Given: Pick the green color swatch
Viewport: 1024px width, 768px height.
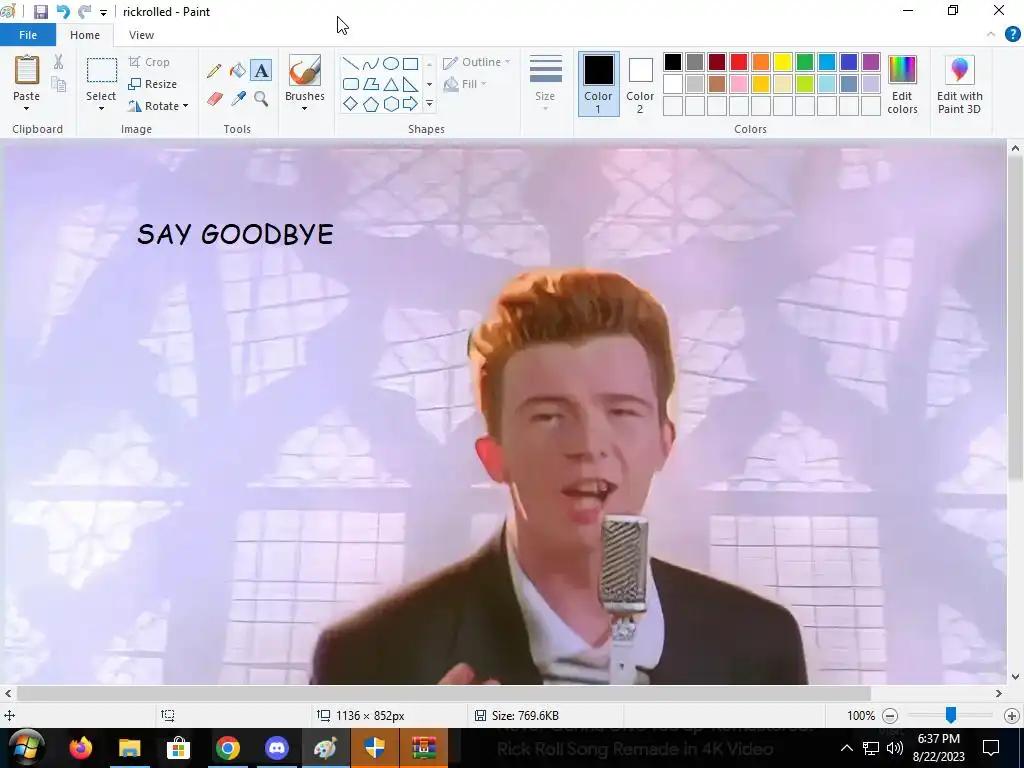Looking at the screenshot, I should (805, 62).
